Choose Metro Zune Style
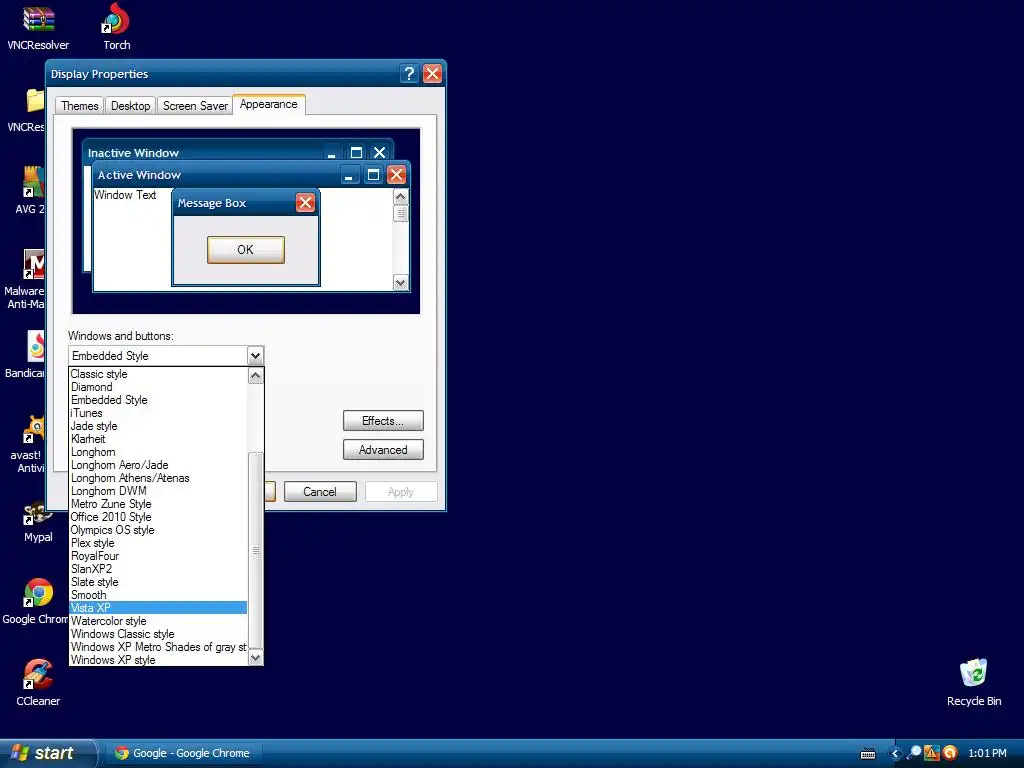The image size is (1024, 768). [x=158, y=504]
